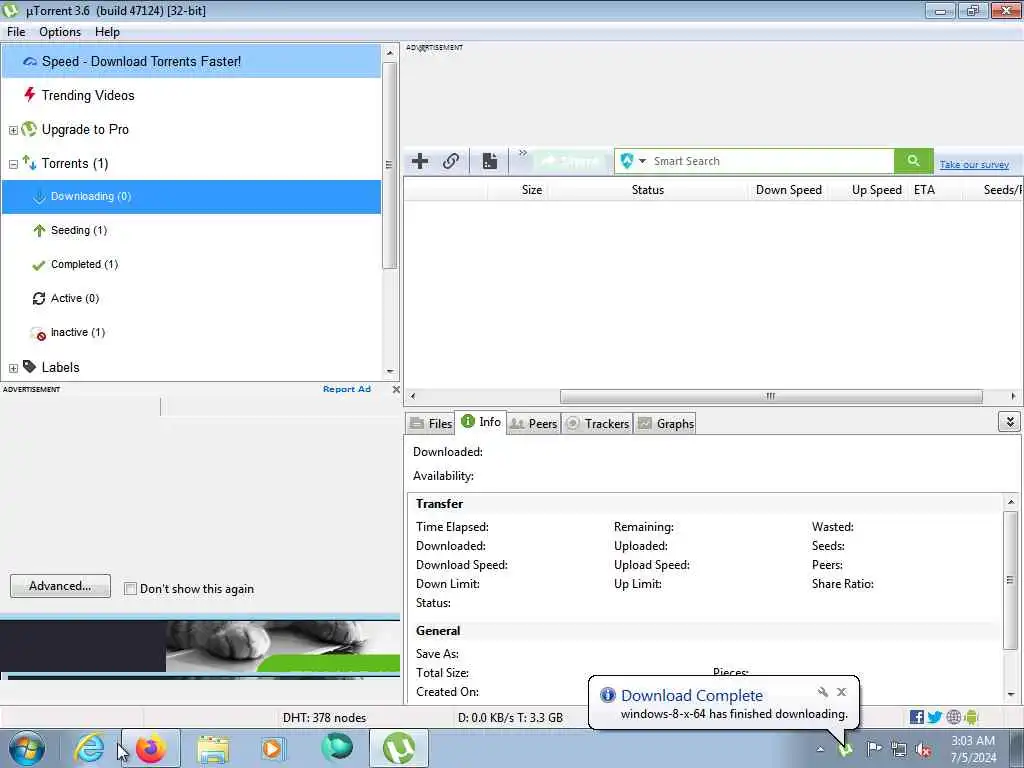Viewport: 1024px width, 768px height.
Task: Click the sidebar scroll up arrow
Action: [390, 53]
